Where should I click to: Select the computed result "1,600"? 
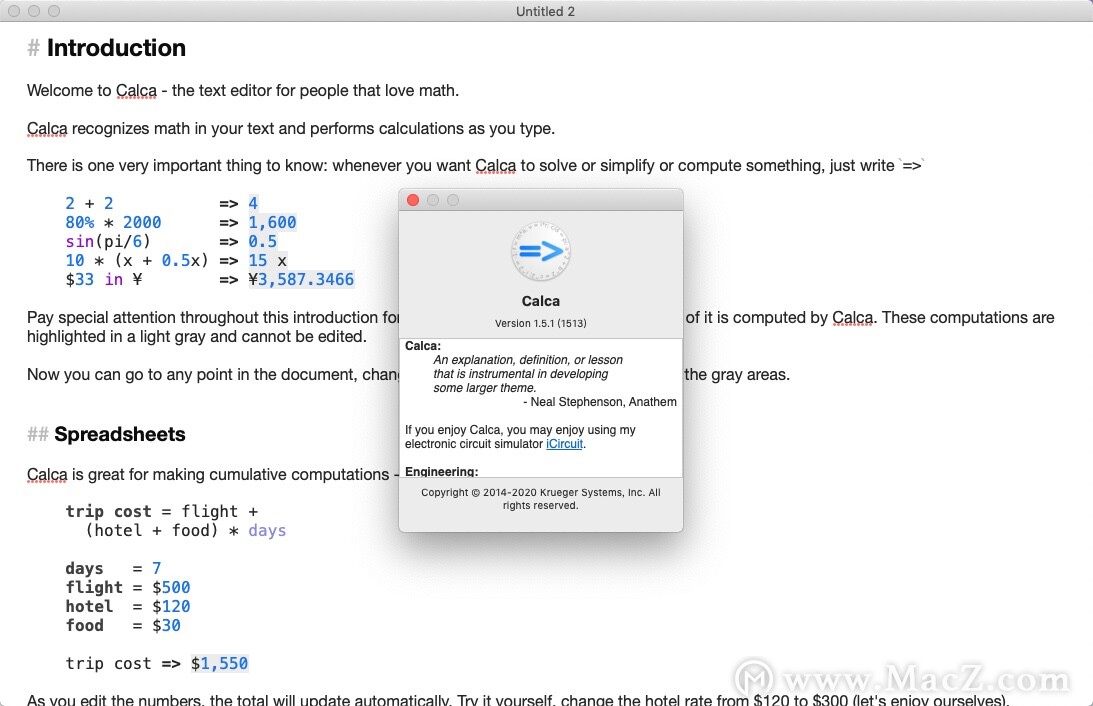[273, 222]
